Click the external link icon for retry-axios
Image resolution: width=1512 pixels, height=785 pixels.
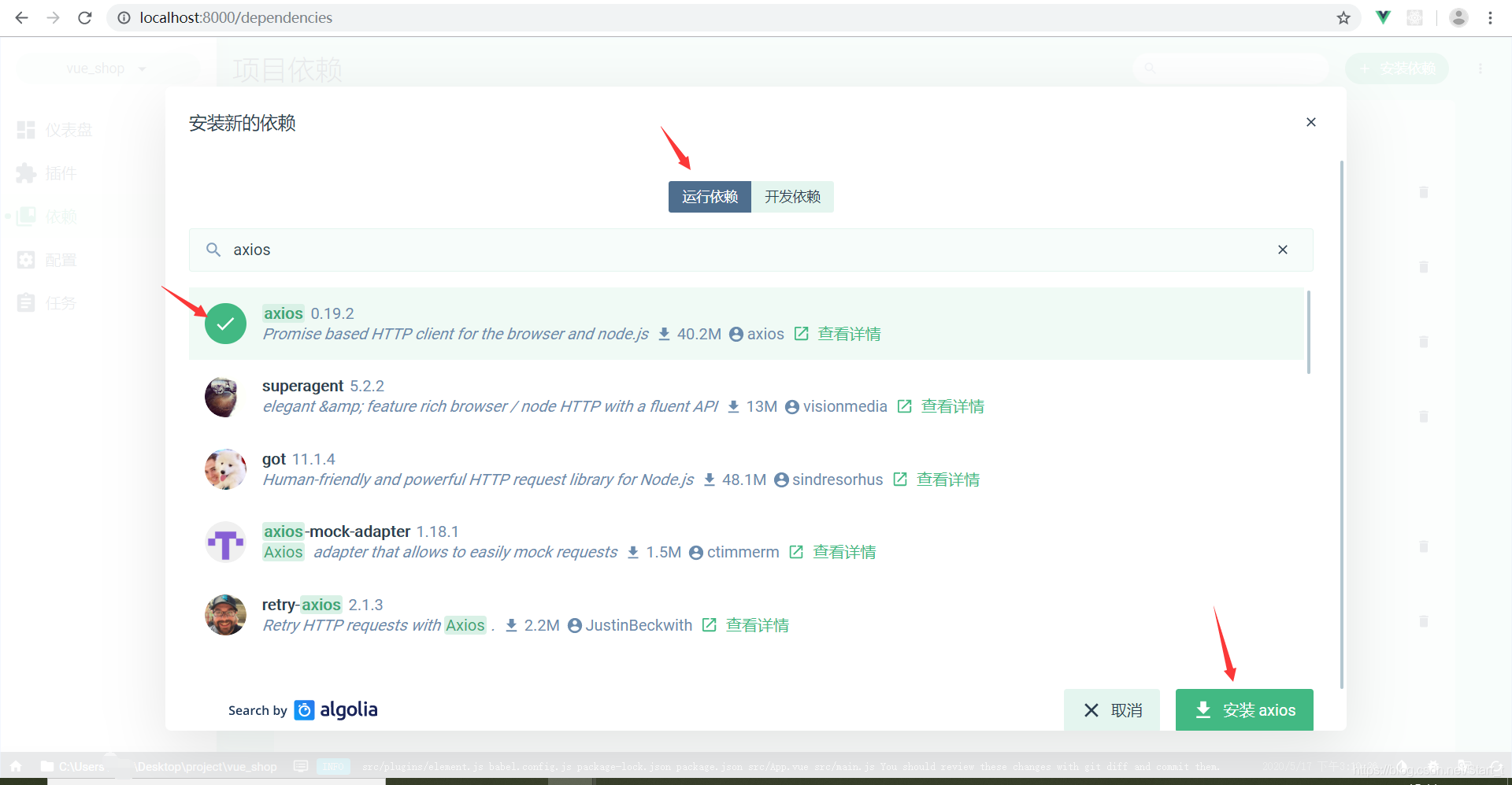tap(710, 625)
